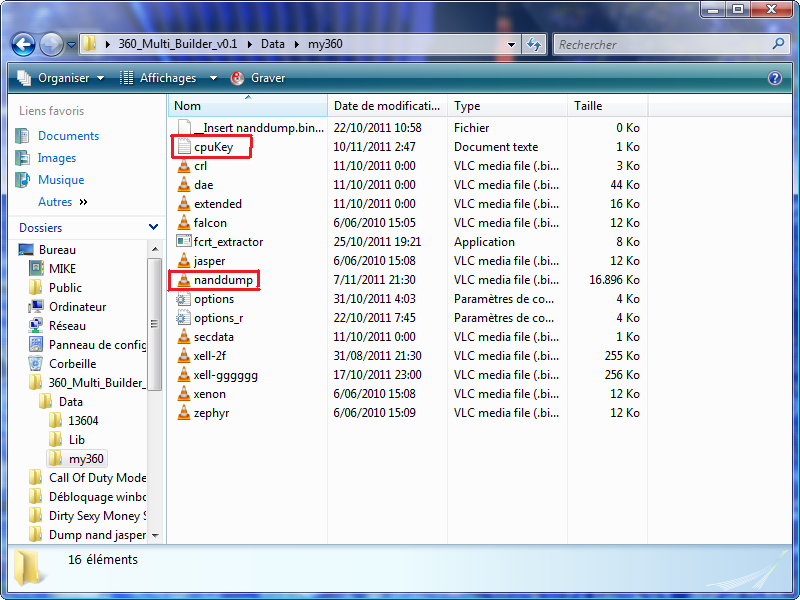Open the Organiser menu
Screen dimensions: 800x600
pyautogui.click(x=61, y=78)
